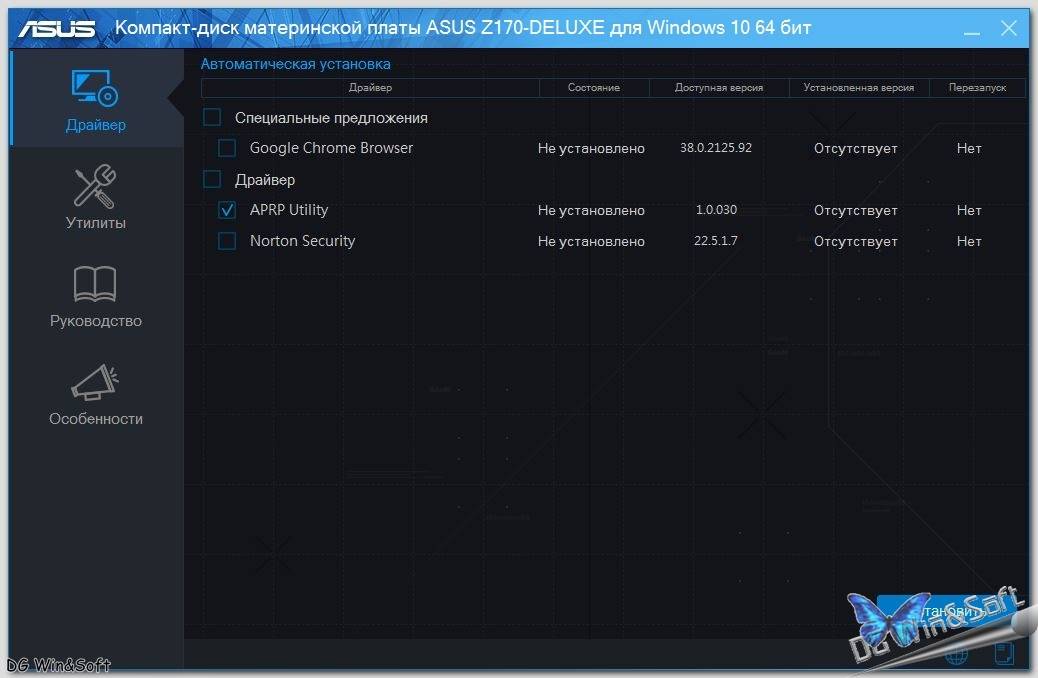Click the ASUS logo in title bar
1038x678 pixels.
56,28
